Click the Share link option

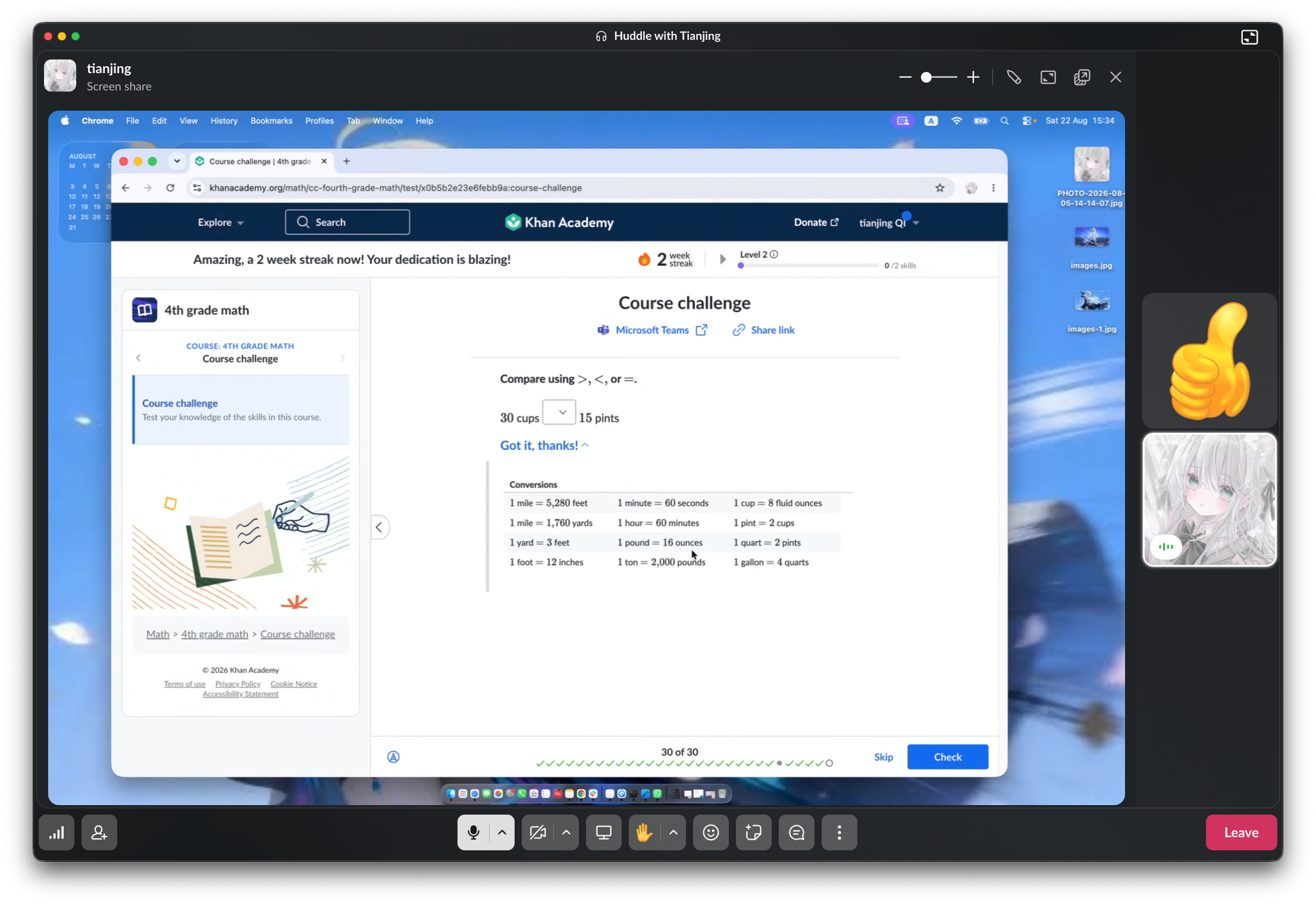point(764,330)
